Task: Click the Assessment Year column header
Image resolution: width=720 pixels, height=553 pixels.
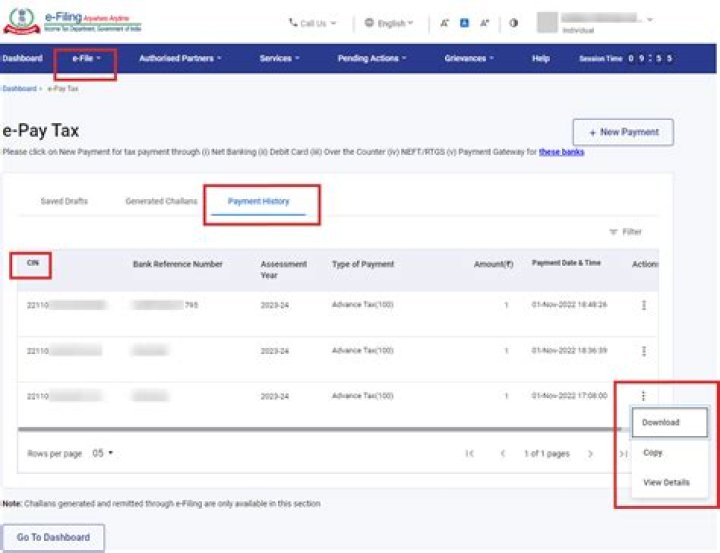Action: pyautogui.click(x=284, y=270)
